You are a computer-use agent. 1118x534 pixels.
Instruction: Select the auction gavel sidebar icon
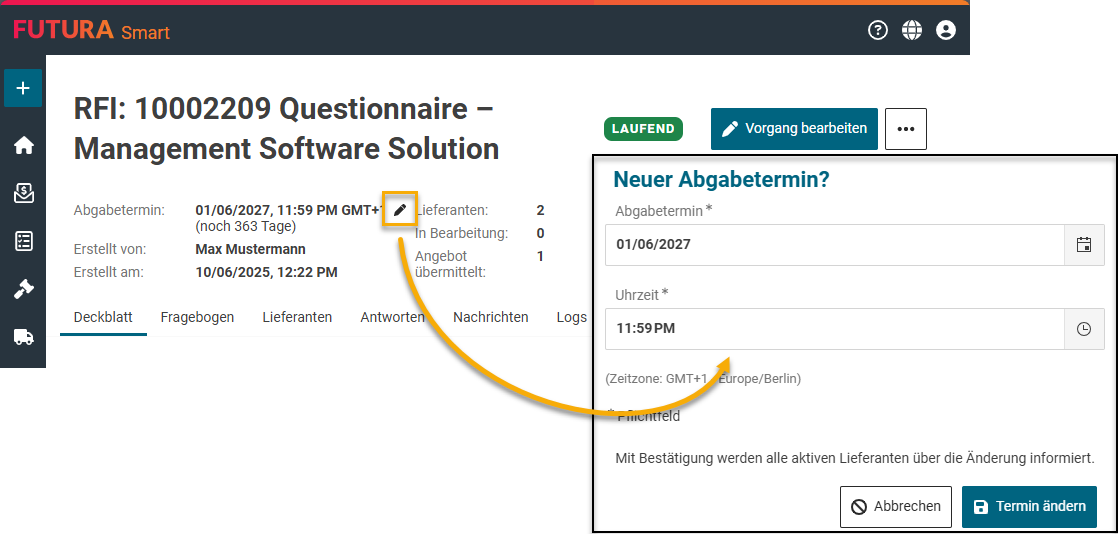pos(23,289)
